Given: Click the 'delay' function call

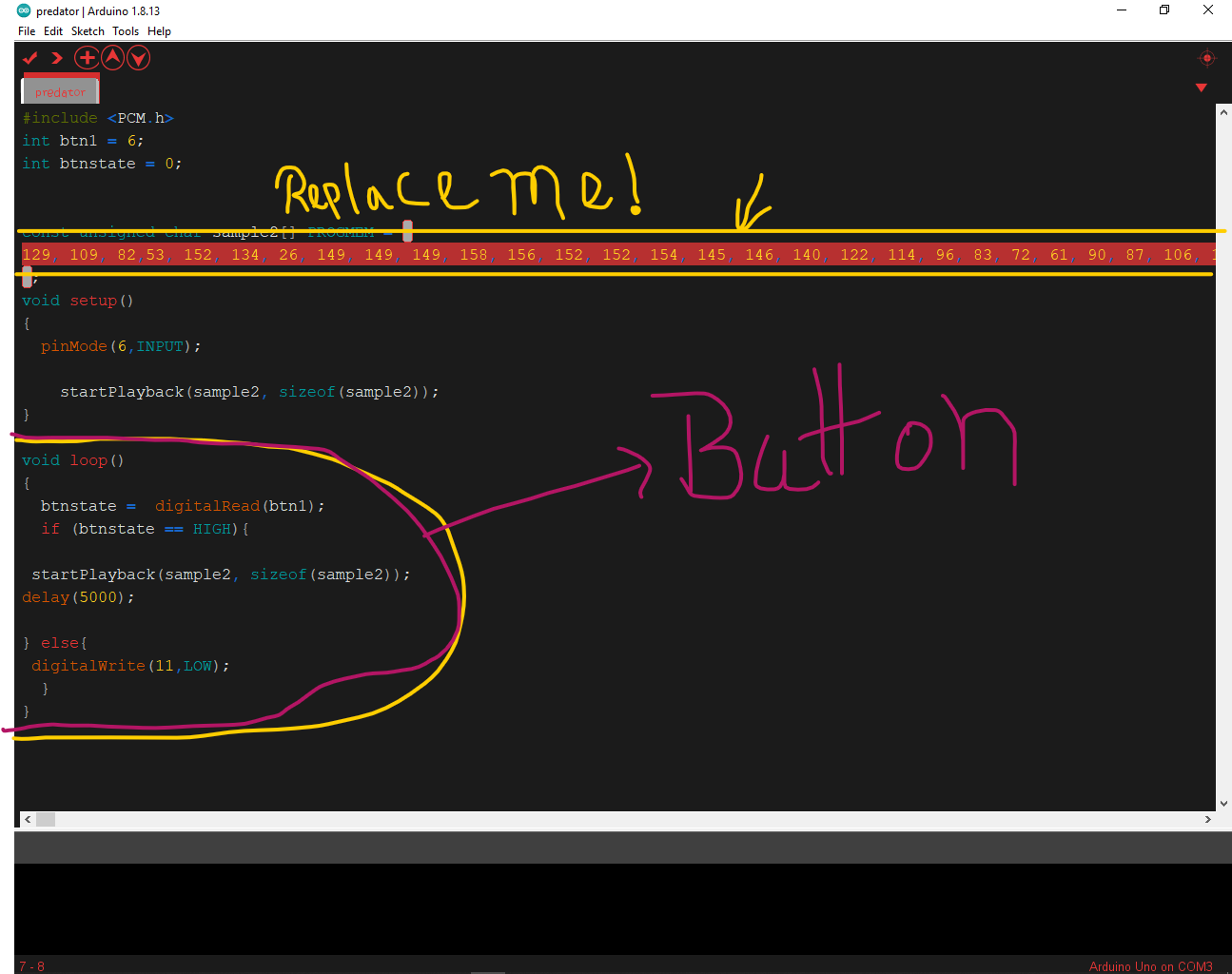Looking at the screenshot, I should [46, 597].
